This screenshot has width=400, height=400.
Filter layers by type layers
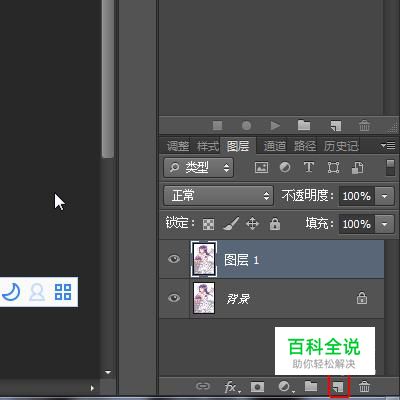pos(309,167)
